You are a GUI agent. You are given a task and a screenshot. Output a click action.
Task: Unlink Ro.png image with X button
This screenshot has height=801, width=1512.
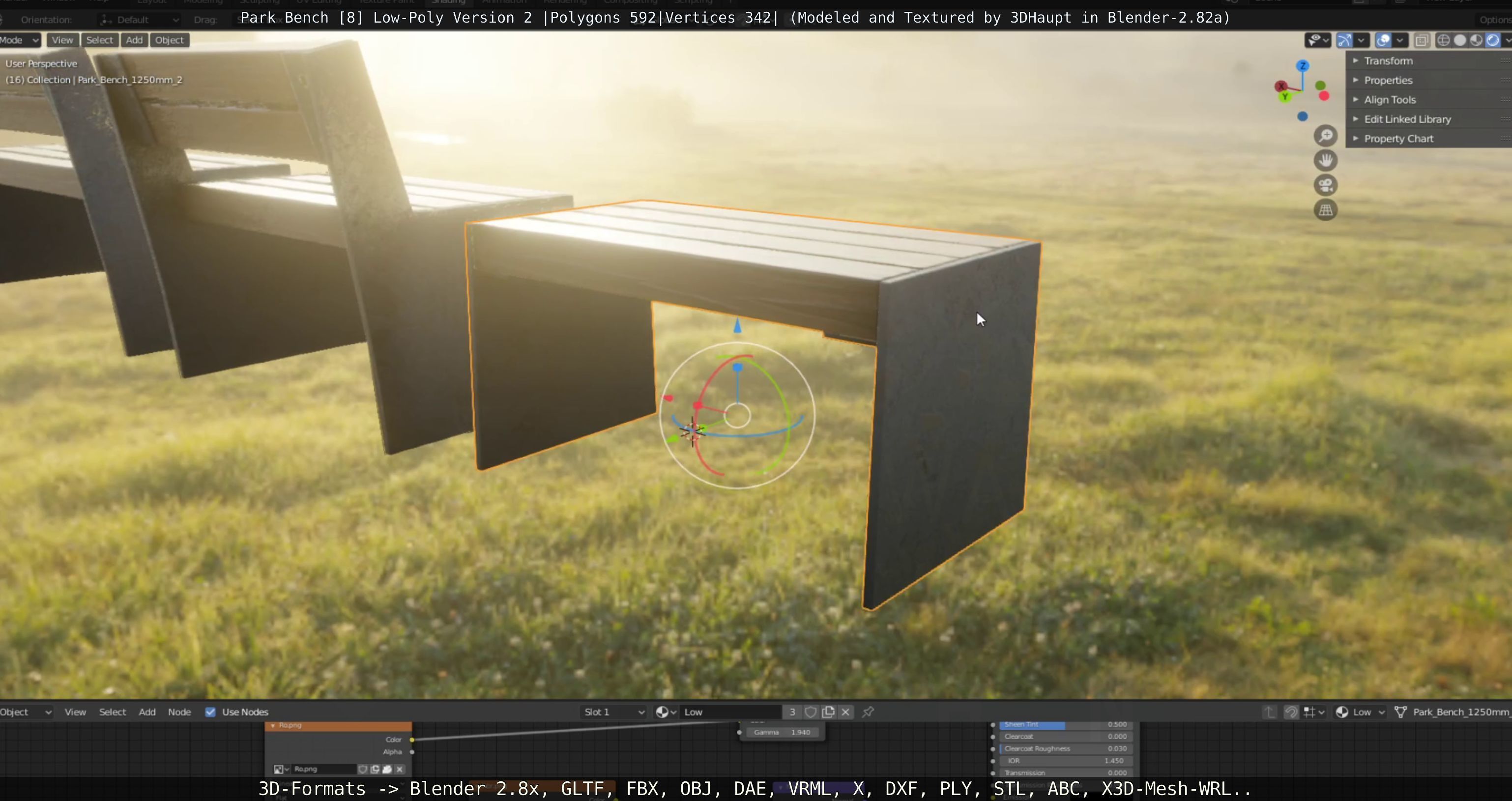click(400, 770)
